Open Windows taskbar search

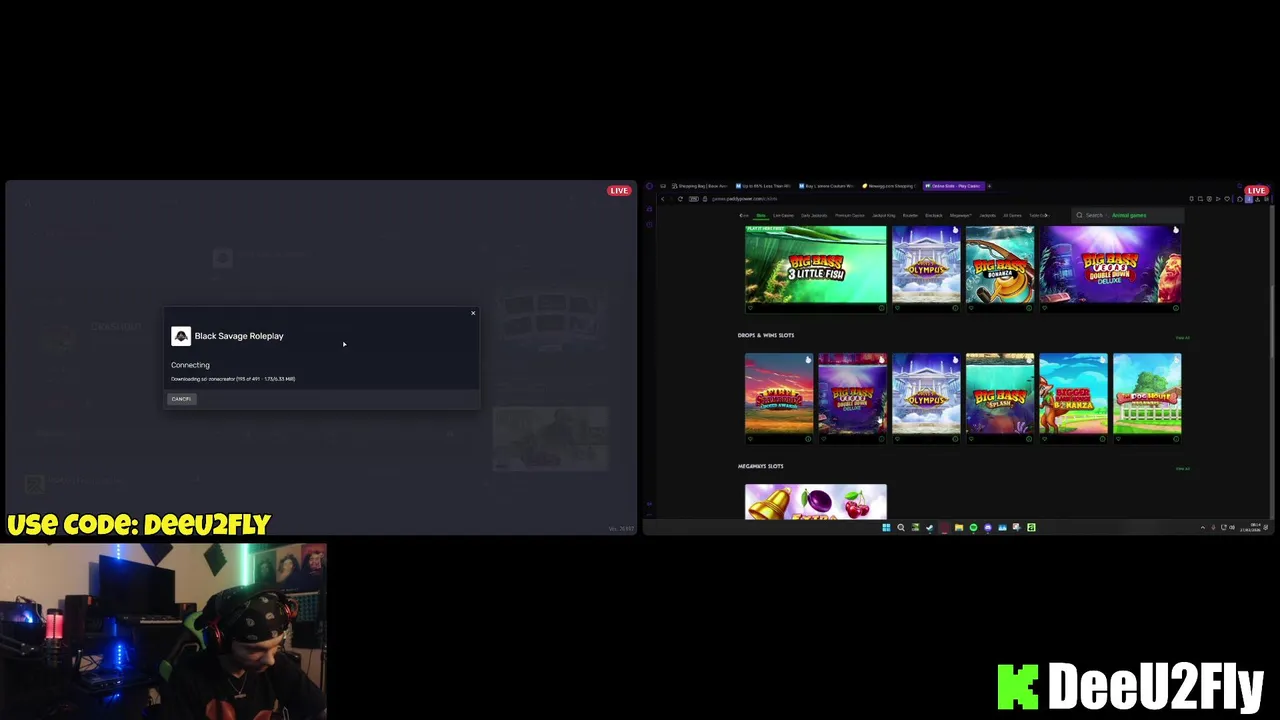coord(901,527)
